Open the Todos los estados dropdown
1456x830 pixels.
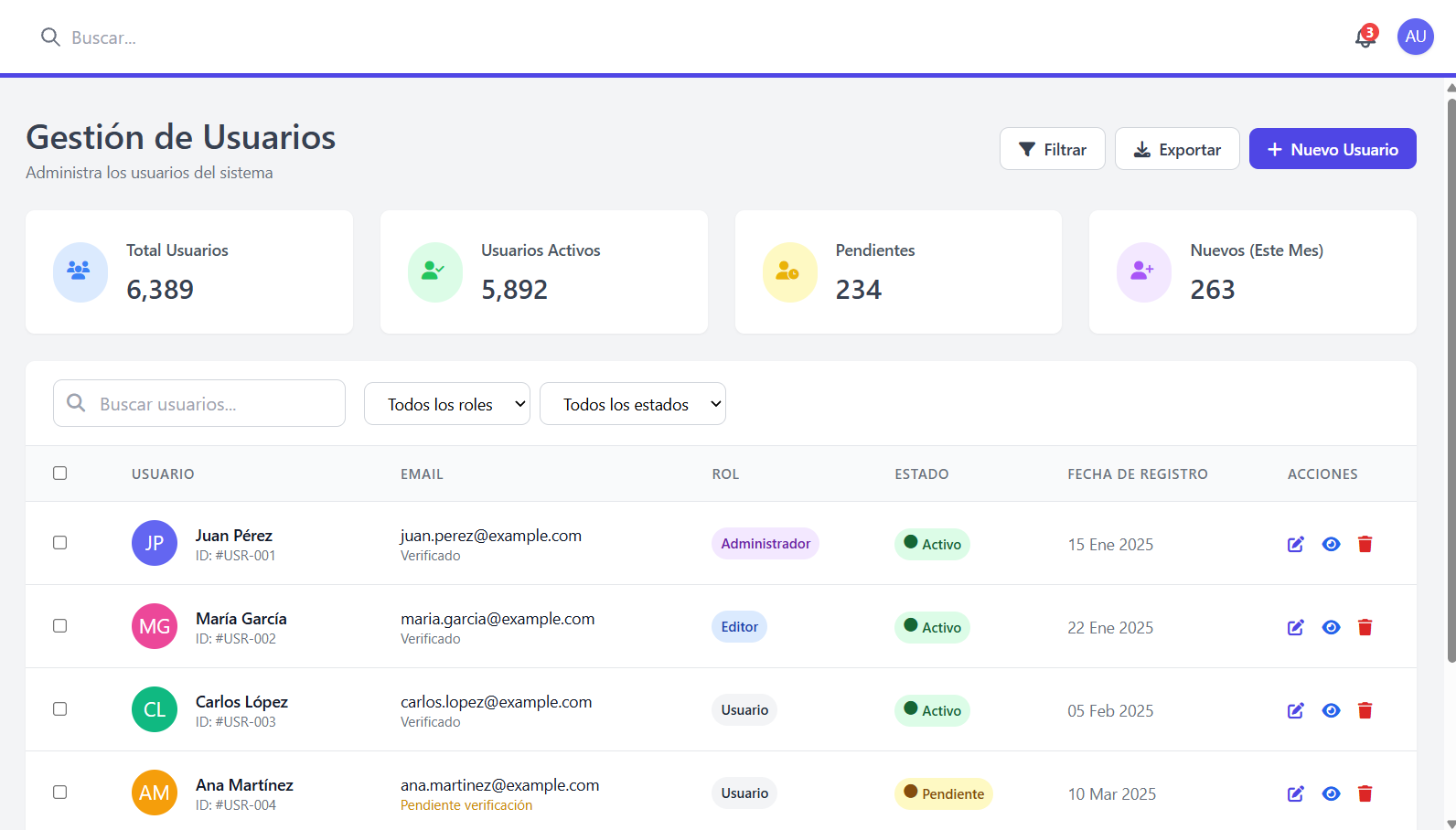tap(632, 404)
